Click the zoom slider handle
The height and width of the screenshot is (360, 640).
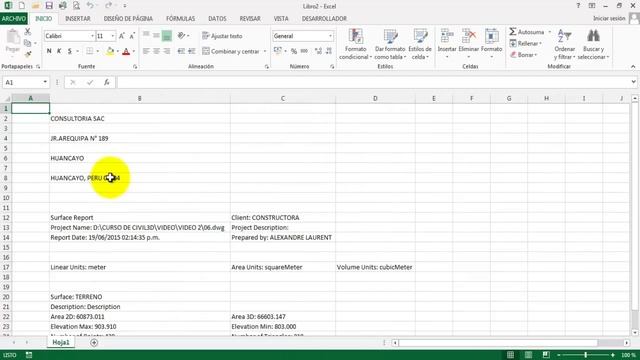click(585, 355)
